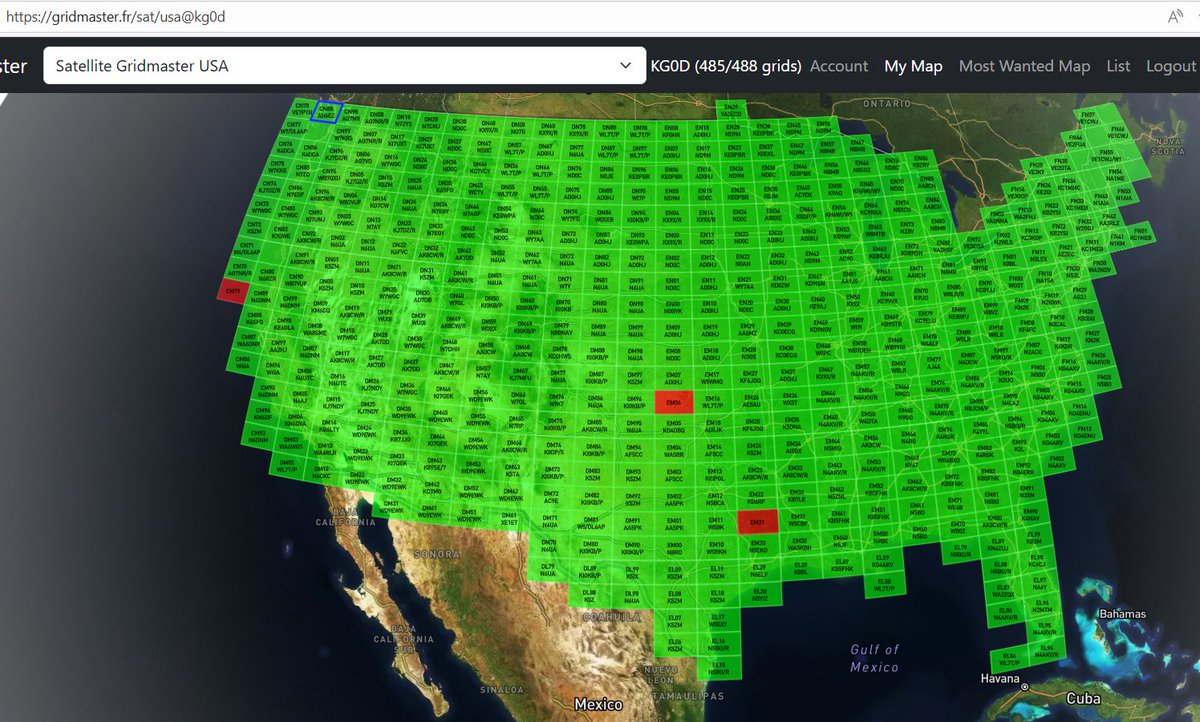Select the EM20 grid cell
Viewport: 1200px width, 722px height.
pyautogui.click(x=757, y=546)
